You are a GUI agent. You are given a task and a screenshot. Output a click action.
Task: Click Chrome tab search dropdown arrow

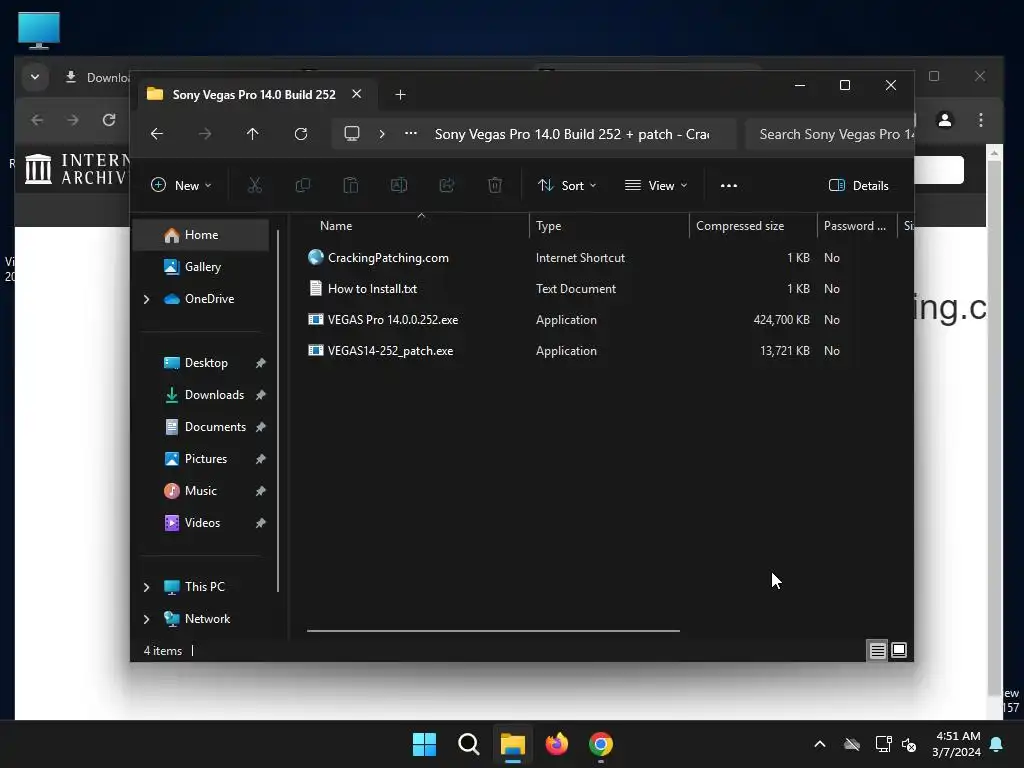click(x=35, y=77)
